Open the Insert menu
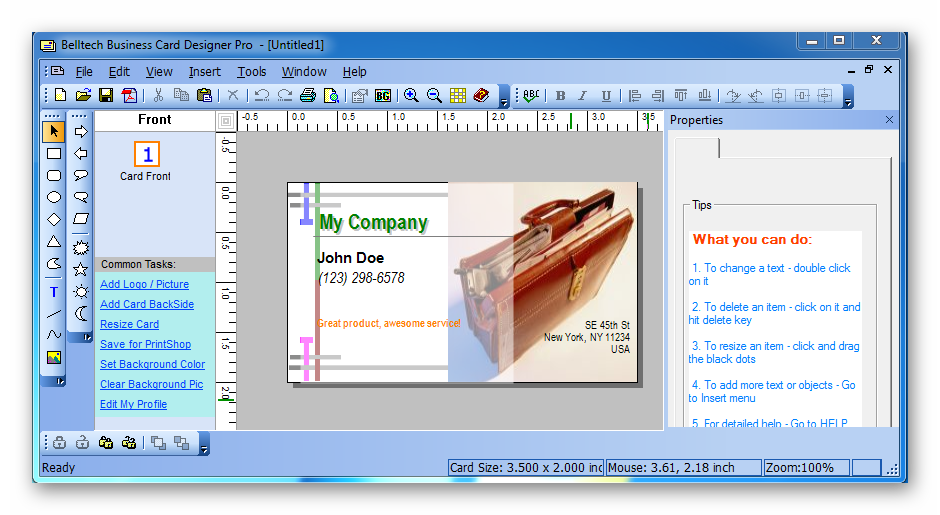 point(204,72)
